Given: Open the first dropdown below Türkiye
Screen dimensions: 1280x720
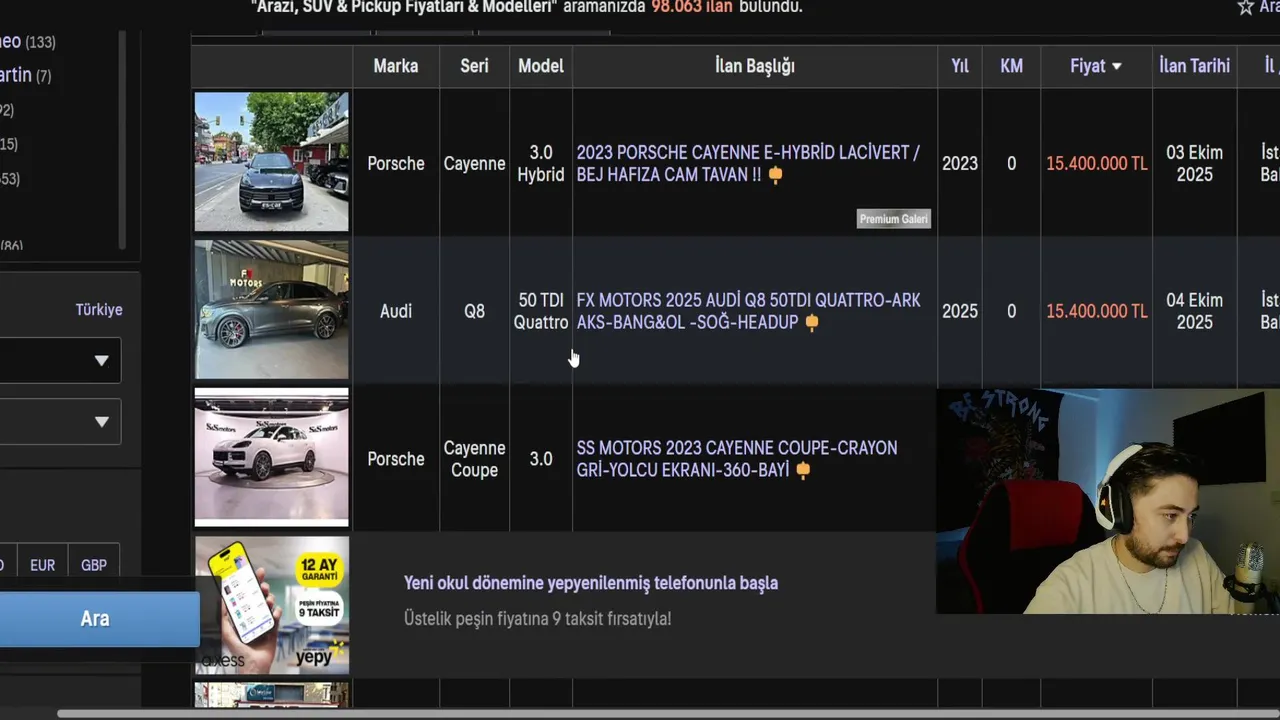Looking at the screenshot, I should pyautogui.click(x=58, y=360).
